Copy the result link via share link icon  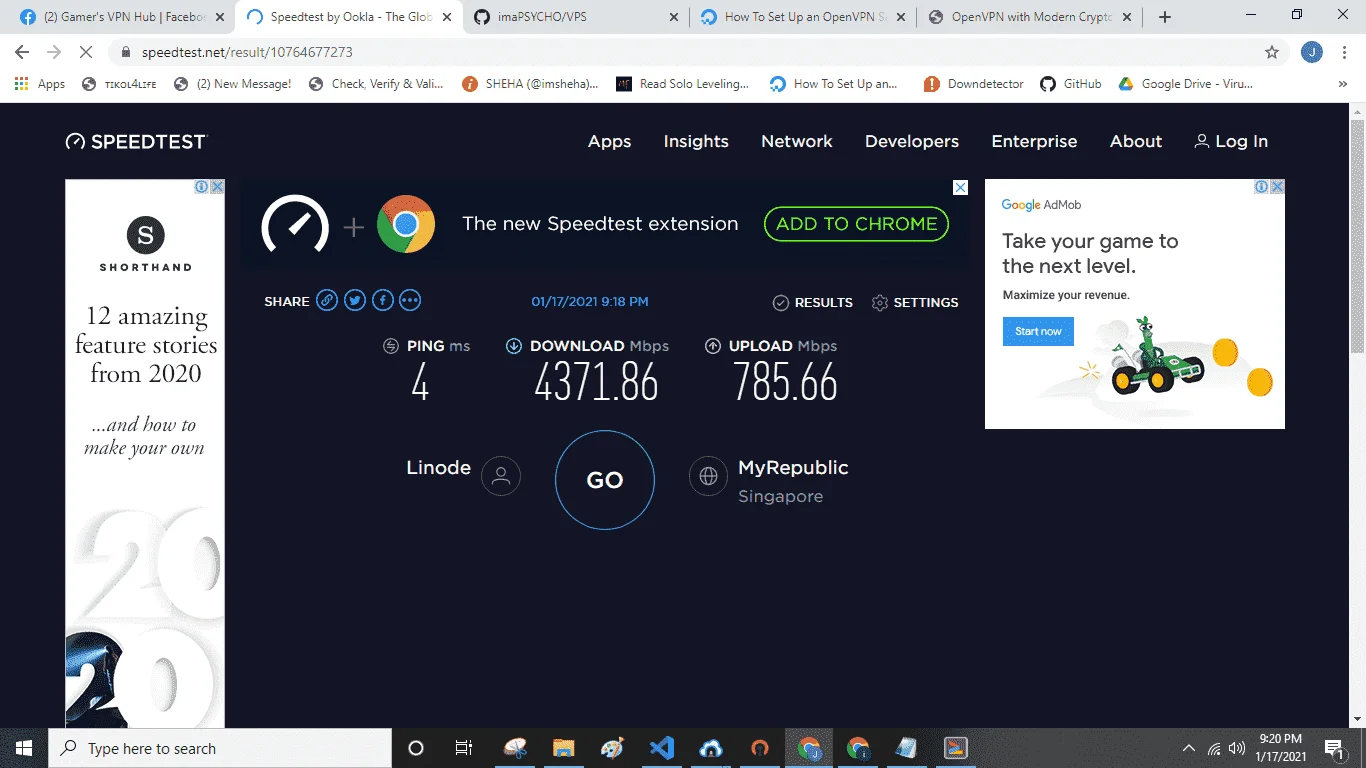(x=327, y=301)
